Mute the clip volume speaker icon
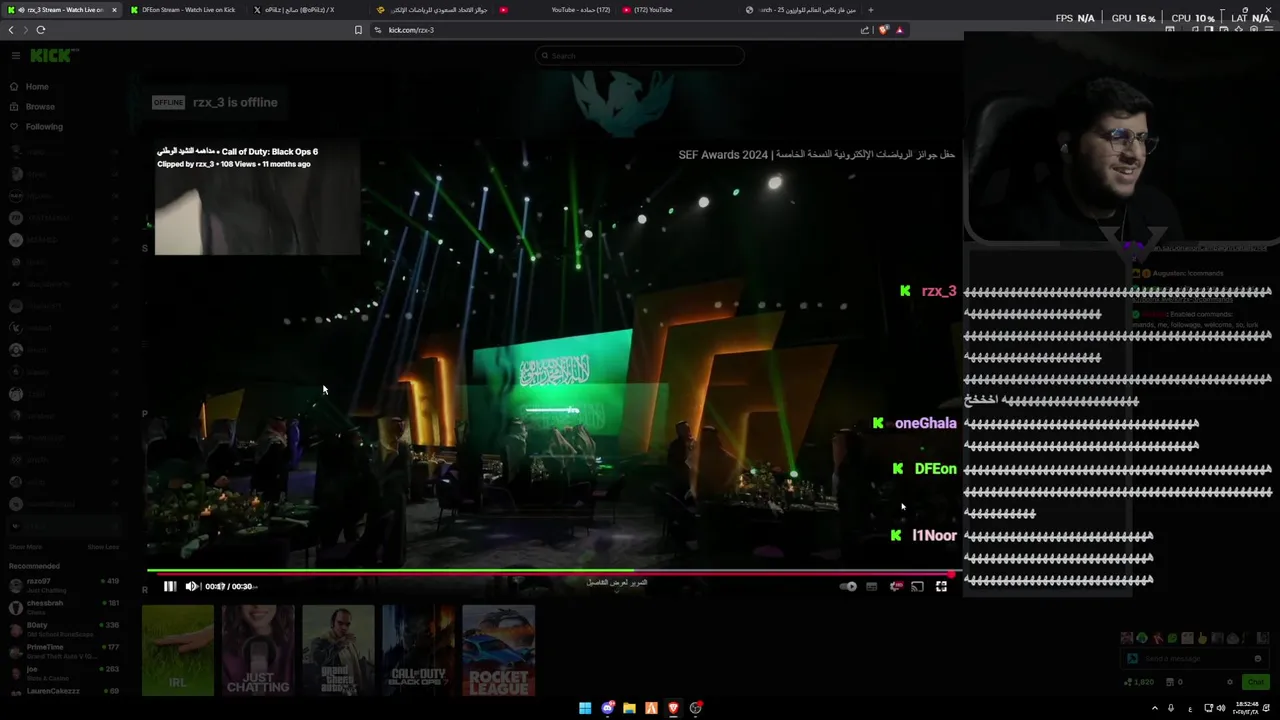Image resolution: width=1280 pixels, height=720 pixels. (x=191, y=587)
